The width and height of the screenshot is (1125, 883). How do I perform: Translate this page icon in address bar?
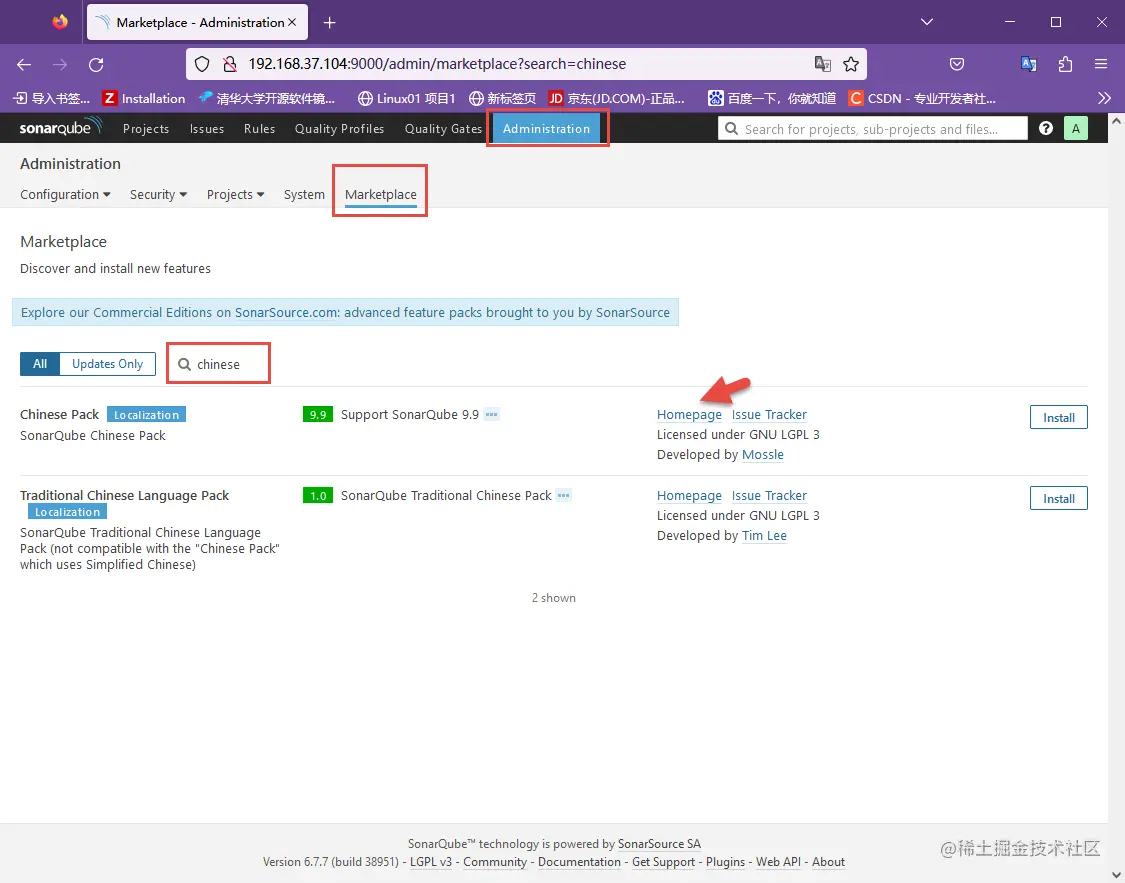pos(822,64)
